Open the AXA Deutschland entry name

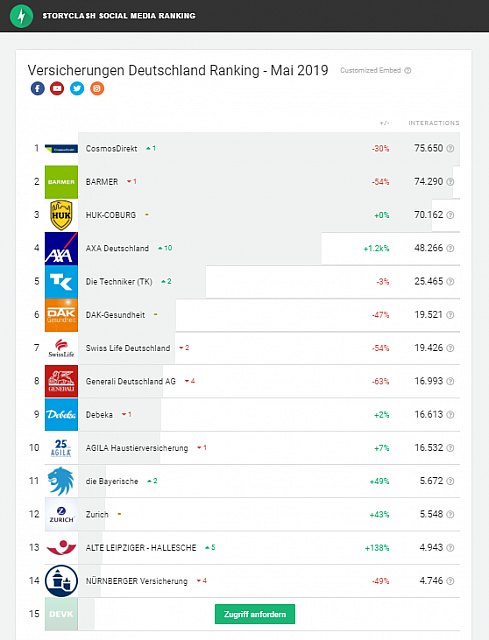[x=117, y=248]
